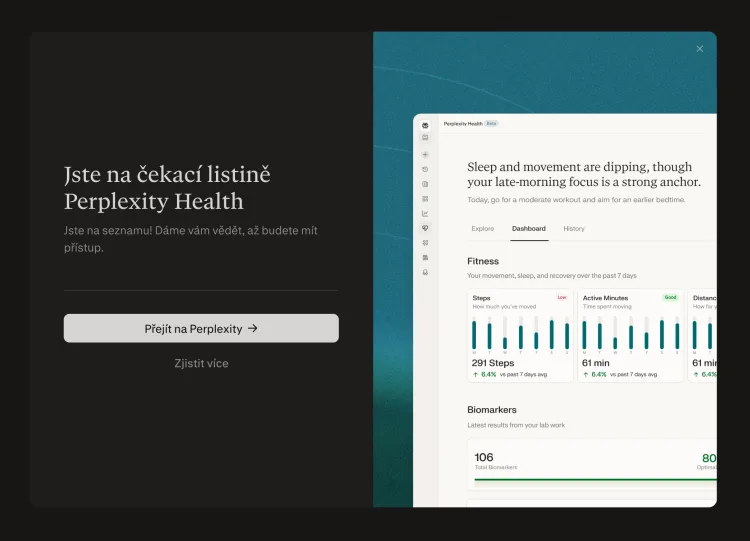Select the Dashboard tab

tap(529, 229)
